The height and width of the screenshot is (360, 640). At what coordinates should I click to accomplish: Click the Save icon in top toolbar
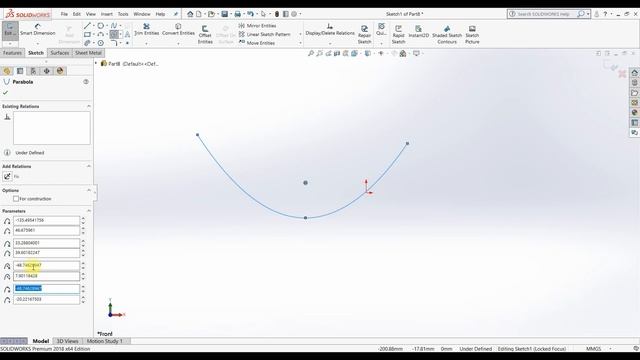[224, 14]
